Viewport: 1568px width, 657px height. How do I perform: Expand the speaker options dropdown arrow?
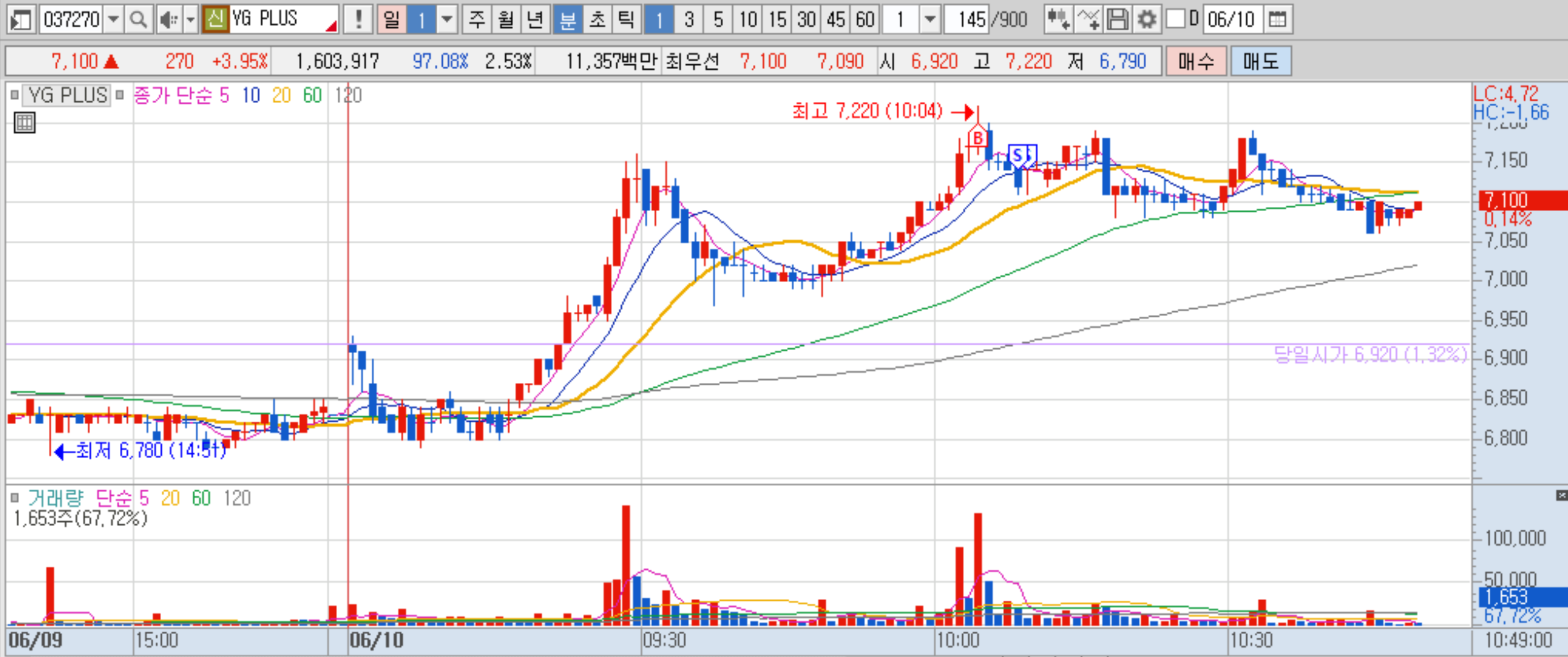point(190,20)
